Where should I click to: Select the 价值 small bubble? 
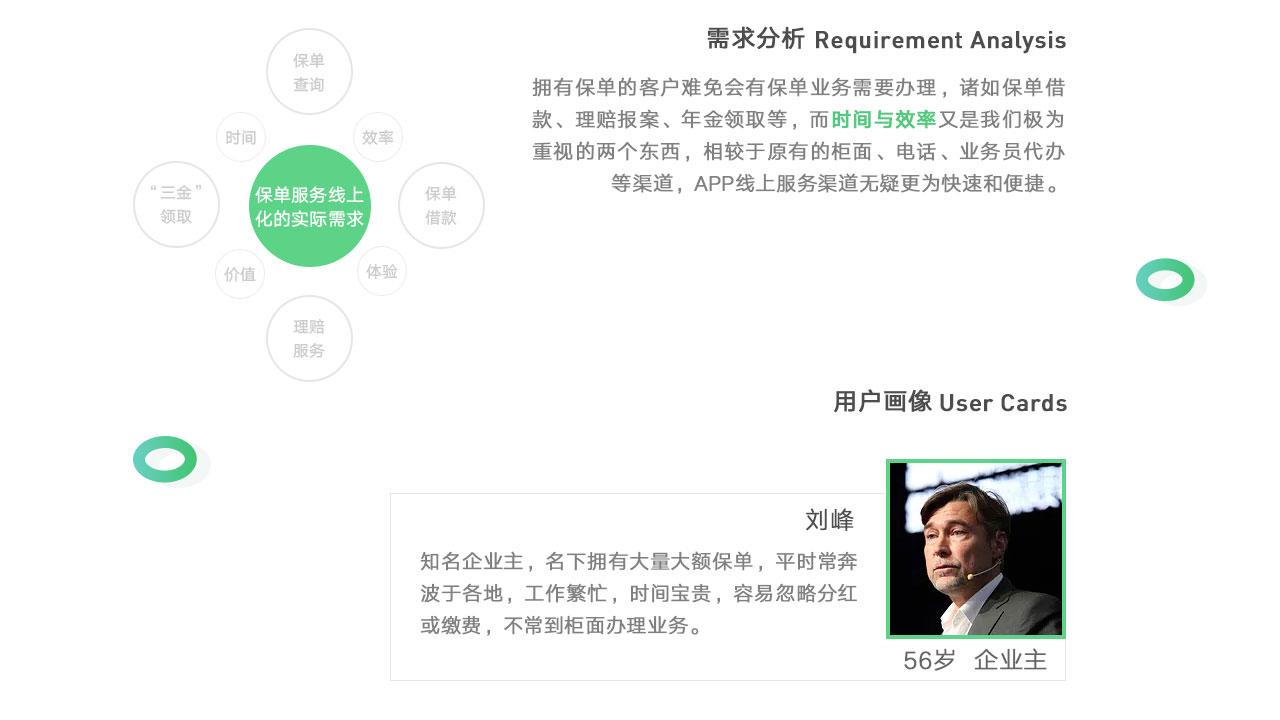(240, 274)
